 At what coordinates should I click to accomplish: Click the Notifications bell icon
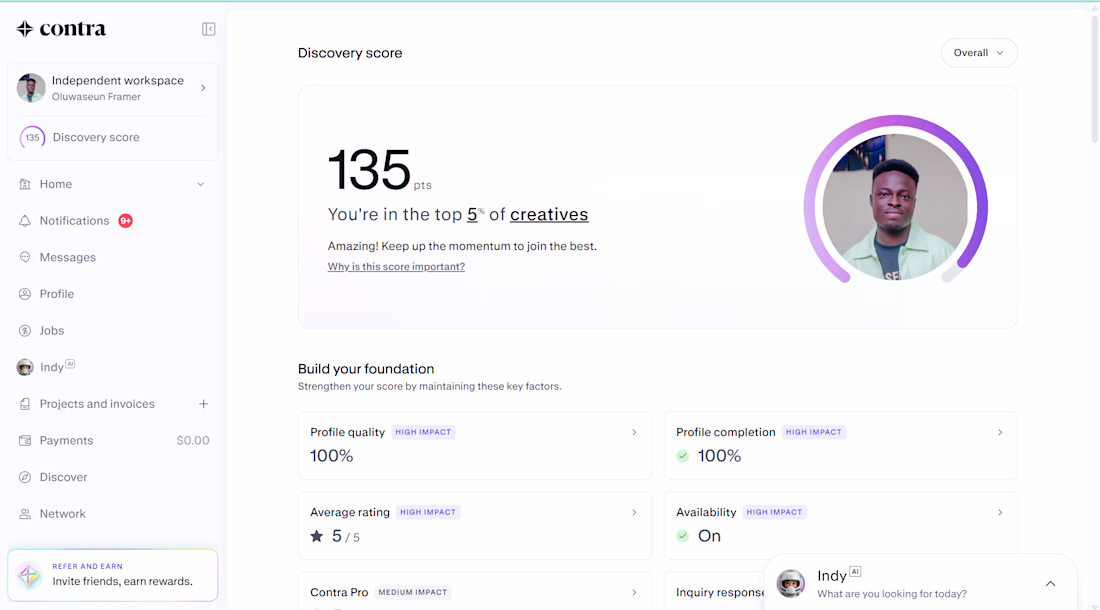click(25, 221)
